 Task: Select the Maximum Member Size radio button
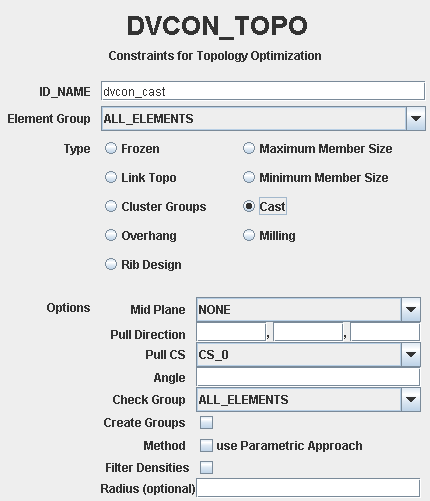click(249, 148)
